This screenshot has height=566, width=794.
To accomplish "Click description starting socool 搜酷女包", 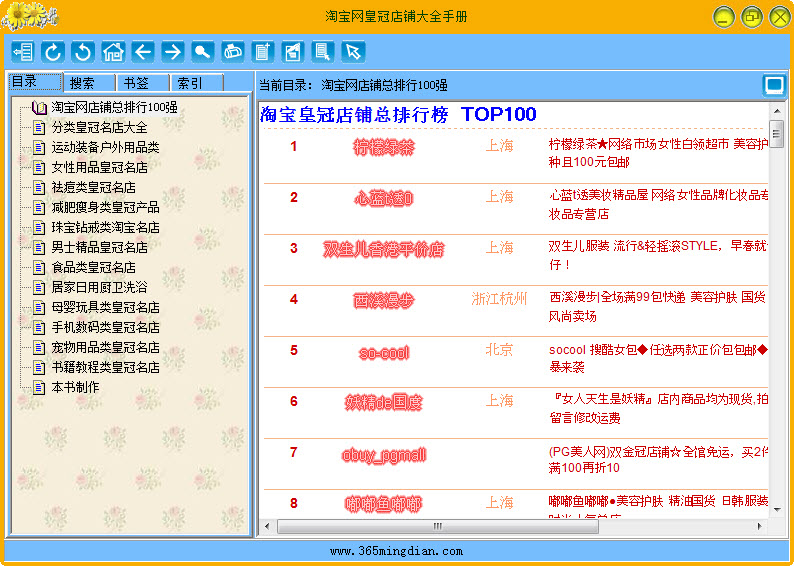I will click(x=658, y=358).
